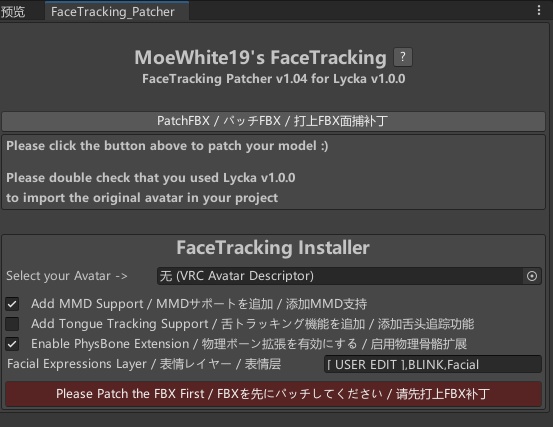Open the three-dot window options menu
Screen dimensions: 553x427
click(539, 10)
